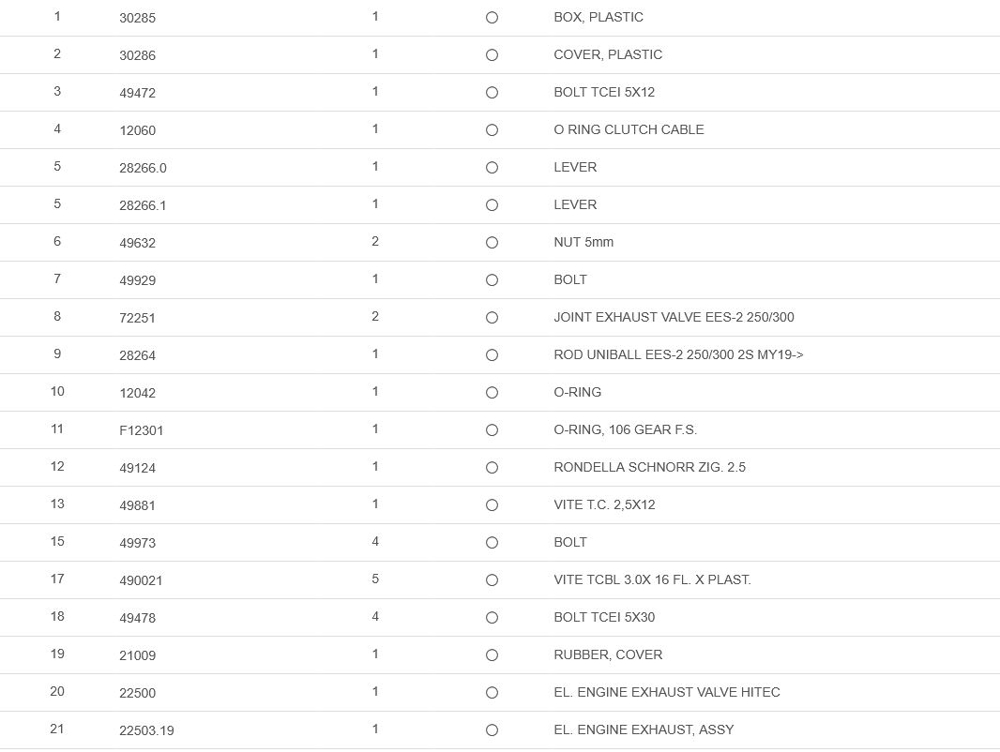Click the O-RING, 106 GEAR F.S. text
This screenshot has width=1000, height=752.
[x=625, y=430]
